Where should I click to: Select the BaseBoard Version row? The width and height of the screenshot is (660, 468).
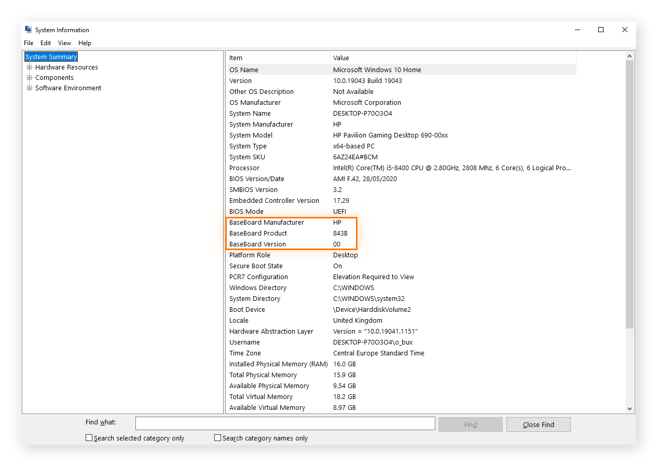[402, 245]
